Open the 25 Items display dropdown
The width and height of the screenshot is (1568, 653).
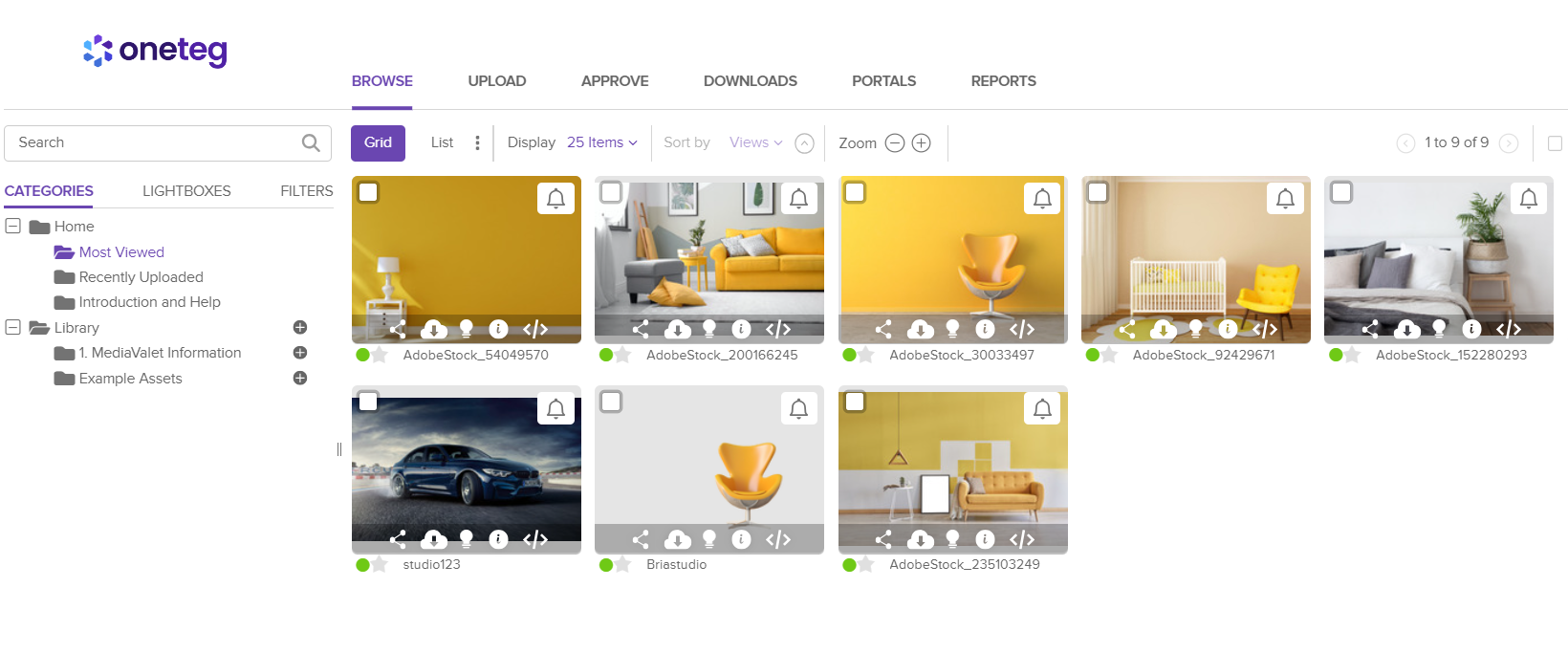pos(601,142)
